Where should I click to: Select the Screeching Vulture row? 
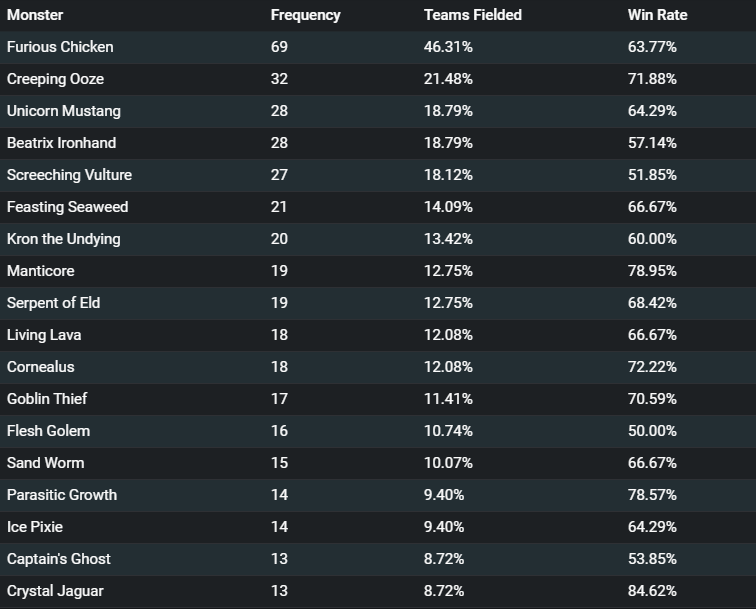[378, 175]
